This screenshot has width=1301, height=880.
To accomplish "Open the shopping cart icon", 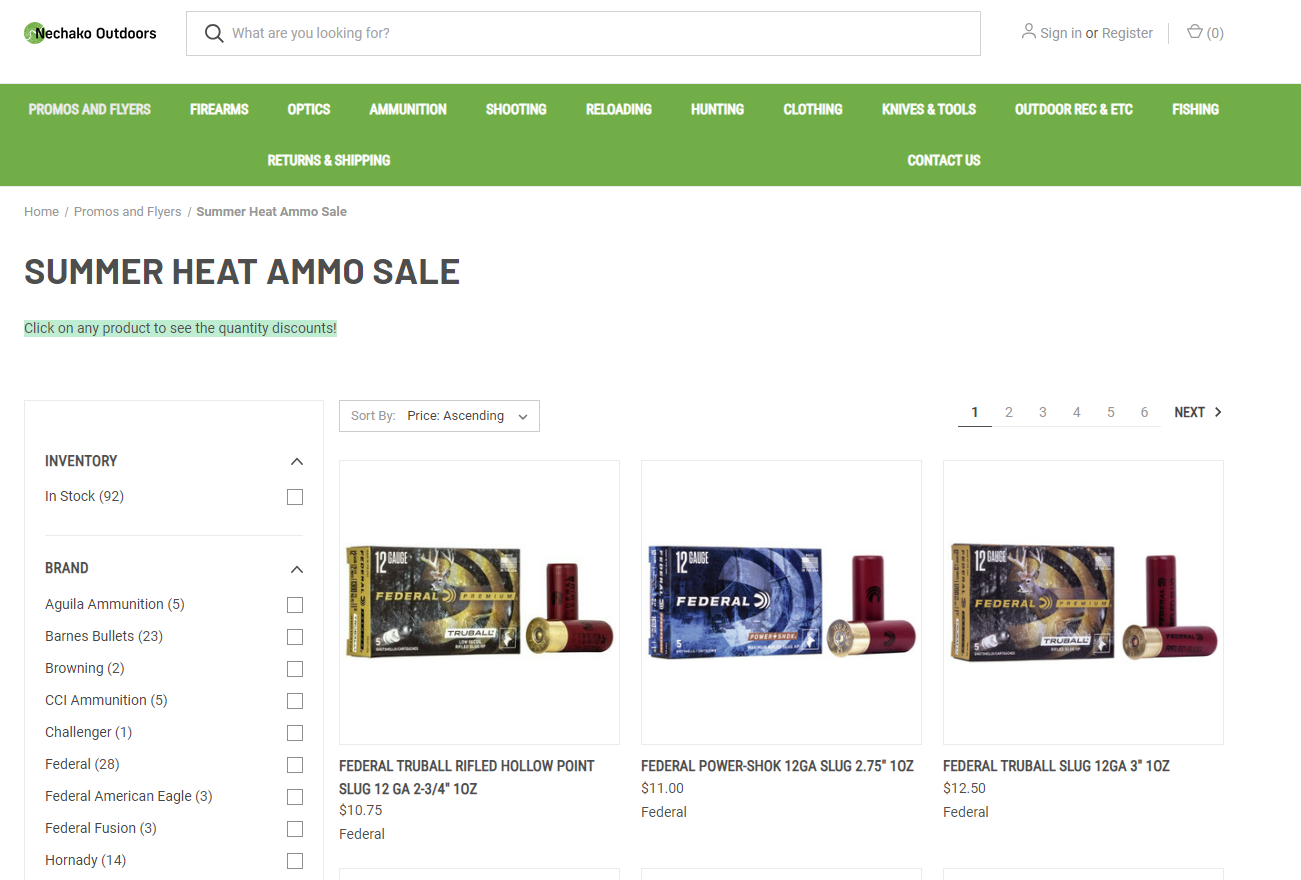I will [x=1194, y=32].
